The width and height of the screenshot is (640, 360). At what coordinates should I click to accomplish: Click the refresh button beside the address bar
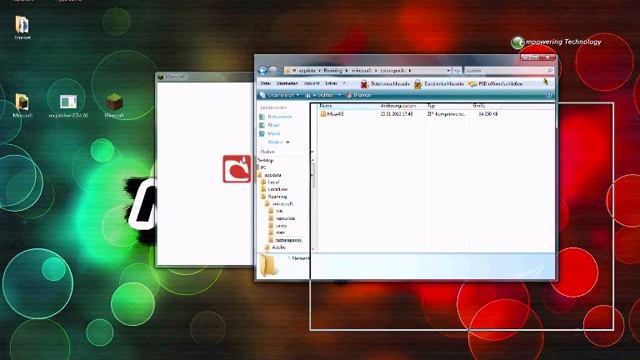(457, 71)
